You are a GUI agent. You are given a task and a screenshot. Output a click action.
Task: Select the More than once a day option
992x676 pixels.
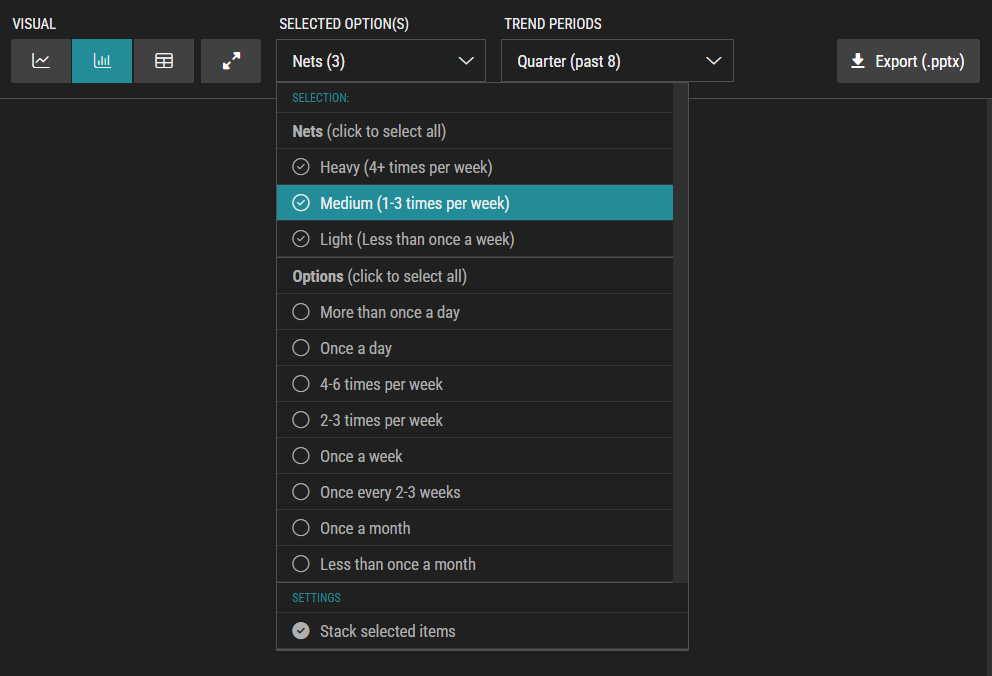click(x=474, y=312)
